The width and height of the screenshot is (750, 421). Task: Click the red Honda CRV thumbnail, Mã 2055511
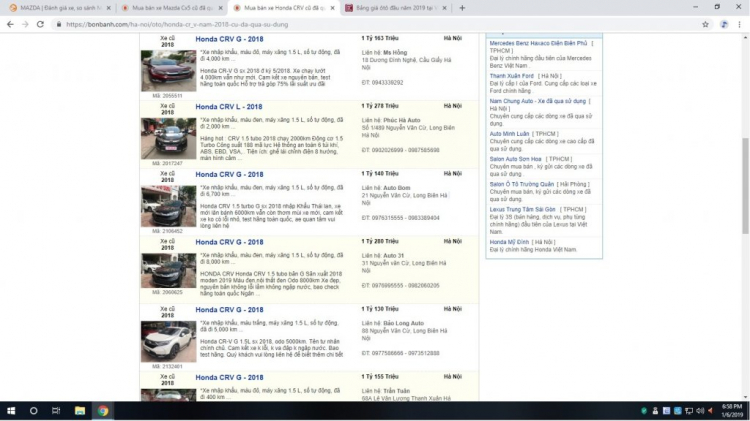[168, 71]
